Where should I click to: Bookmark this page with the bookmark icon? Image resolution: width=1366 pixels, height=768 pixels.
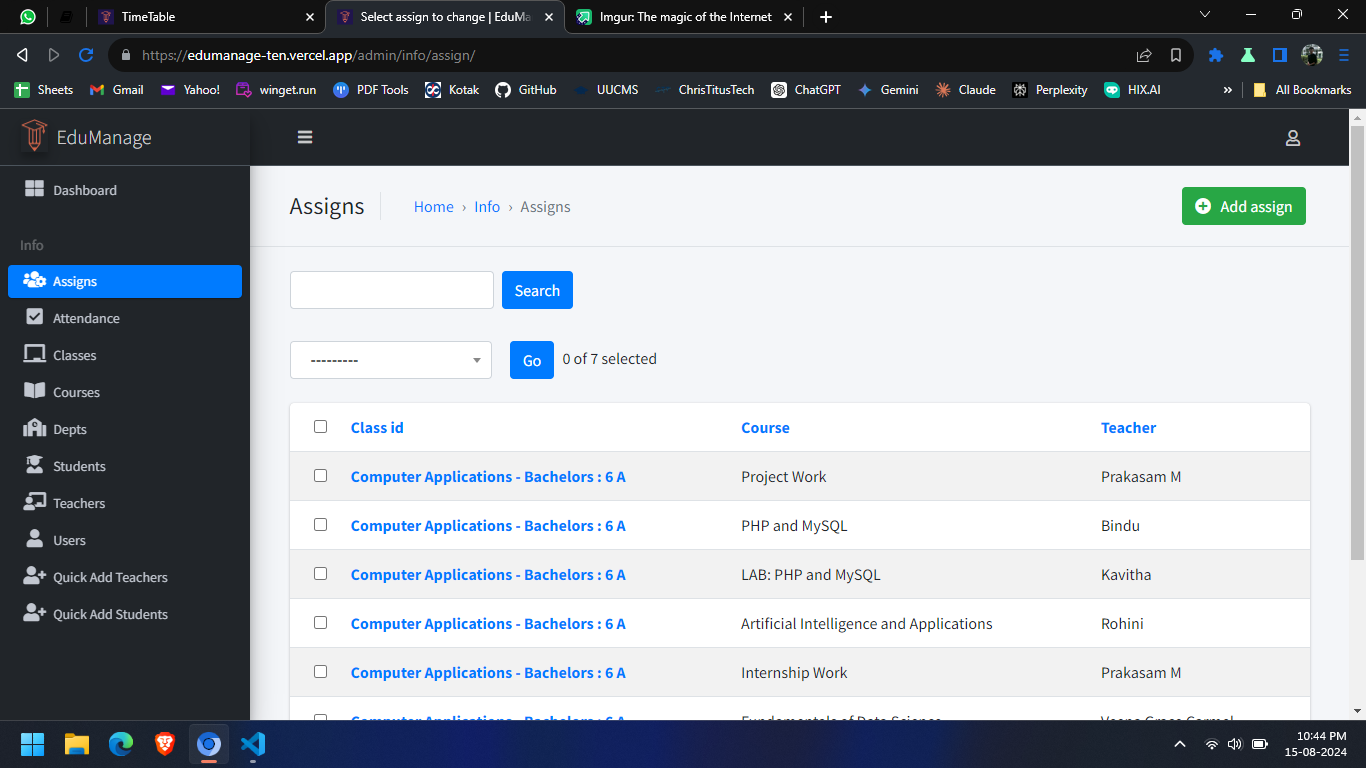tap(1176, 55)
